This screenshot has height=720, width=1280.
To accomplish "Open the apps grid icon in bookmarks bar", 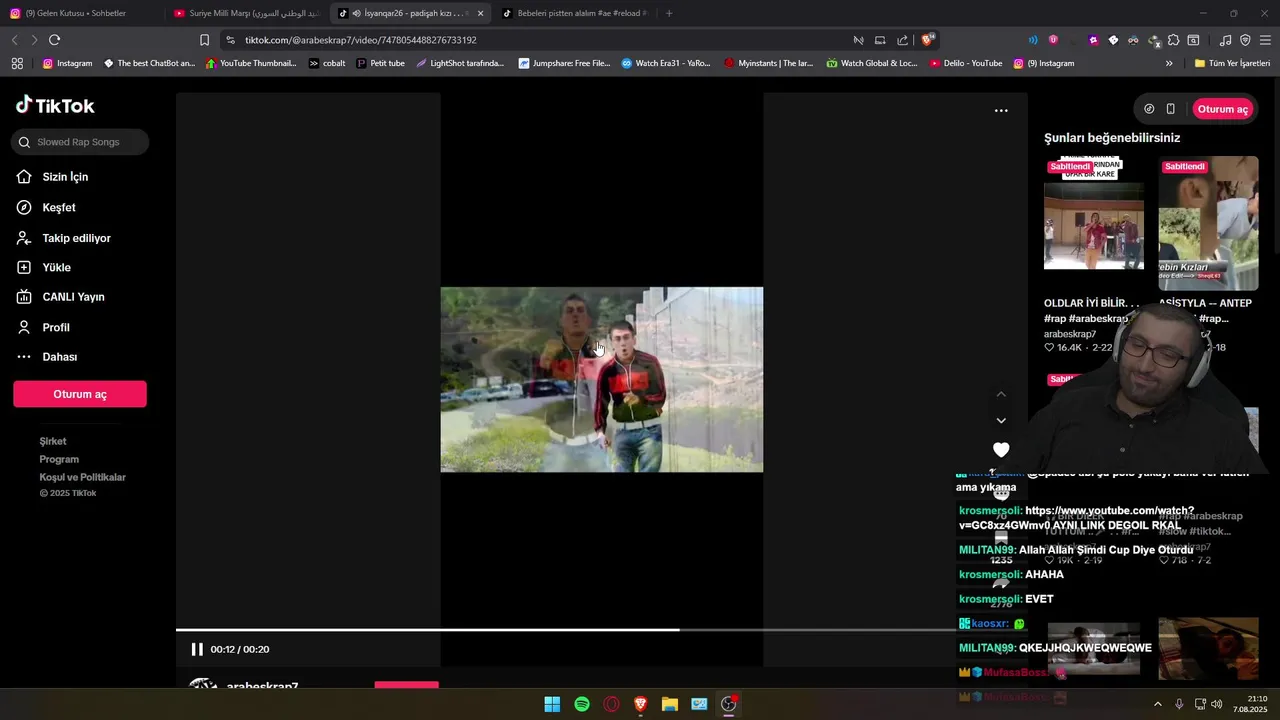I will point(17,63).
